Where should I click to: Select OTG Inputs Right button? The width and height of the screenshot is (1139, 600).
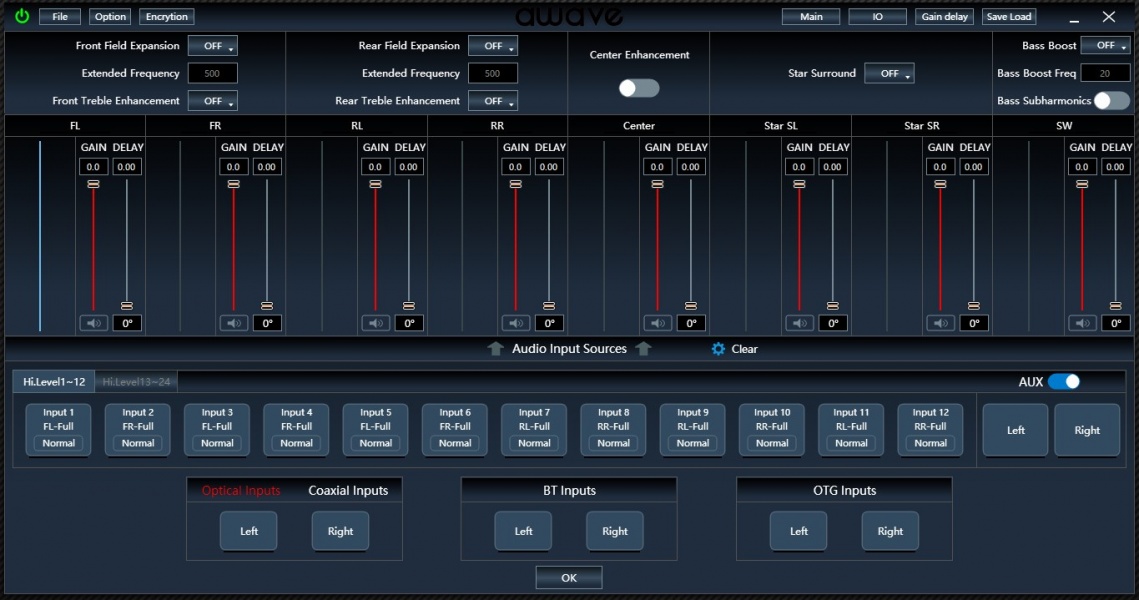[890, 531]
